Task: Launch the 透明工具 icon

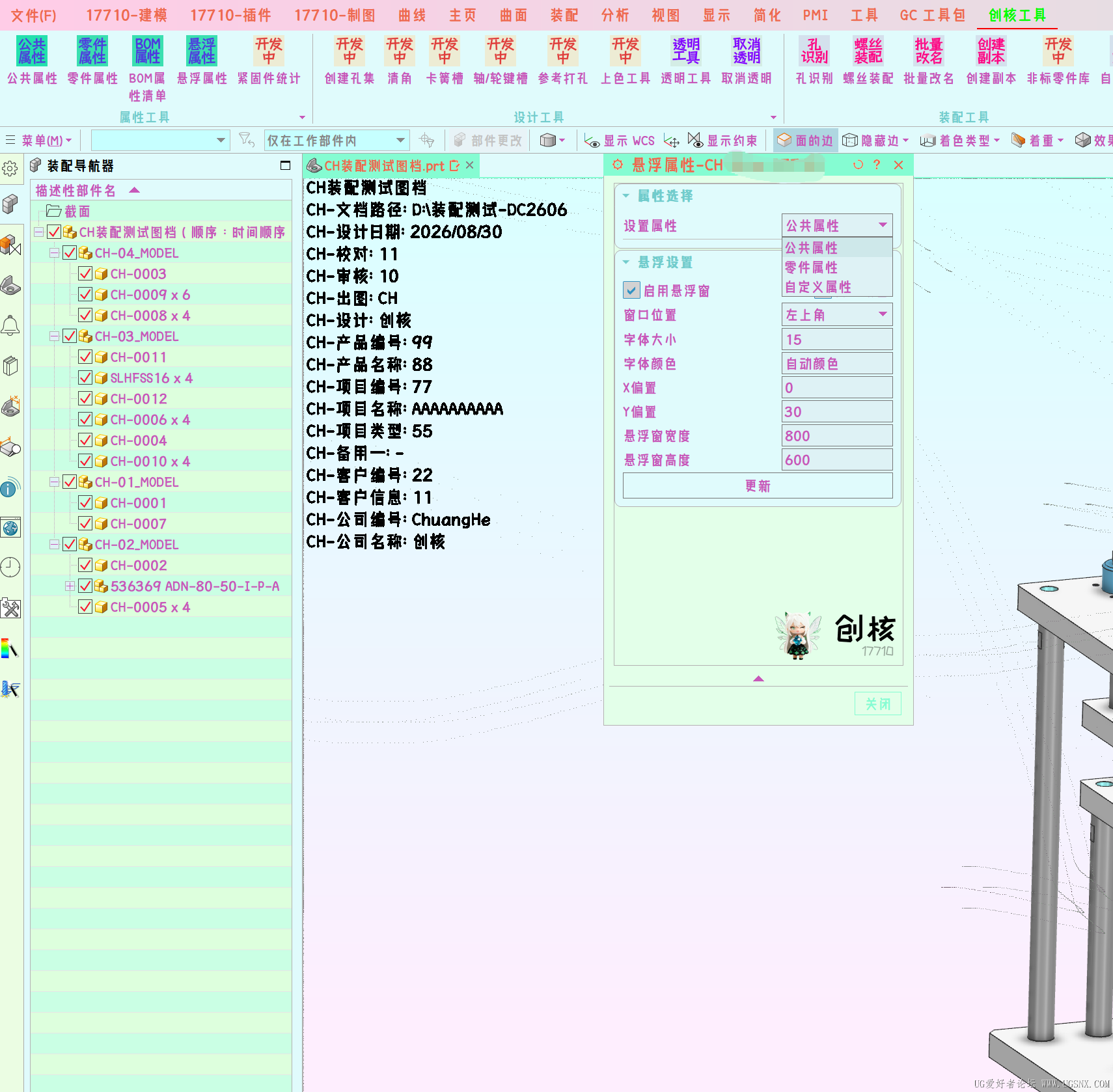Action: 686,51
